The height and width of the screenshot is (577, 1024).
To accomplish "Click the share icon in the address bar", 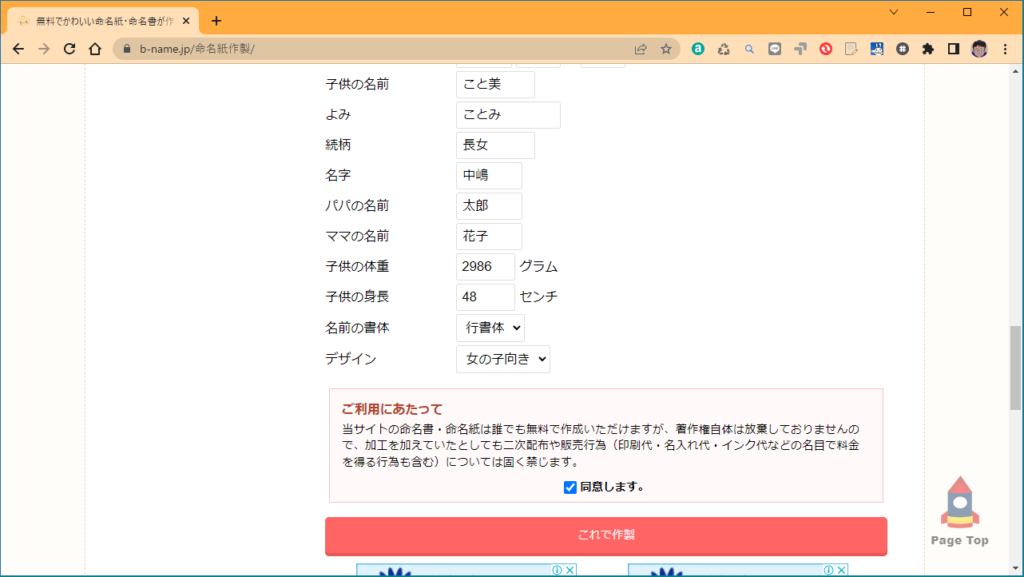I will pos(640,47).
